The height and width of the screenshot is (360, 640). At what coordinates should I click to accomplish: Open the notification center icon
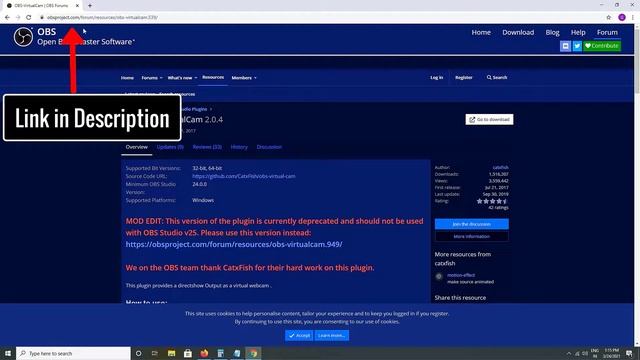click(x=629, y=353)
